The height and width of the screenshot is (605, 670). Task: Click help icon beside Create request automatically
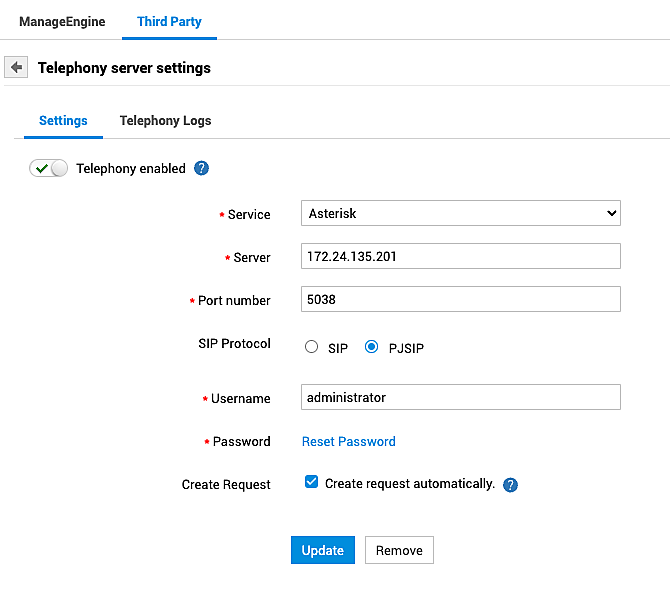510,485
